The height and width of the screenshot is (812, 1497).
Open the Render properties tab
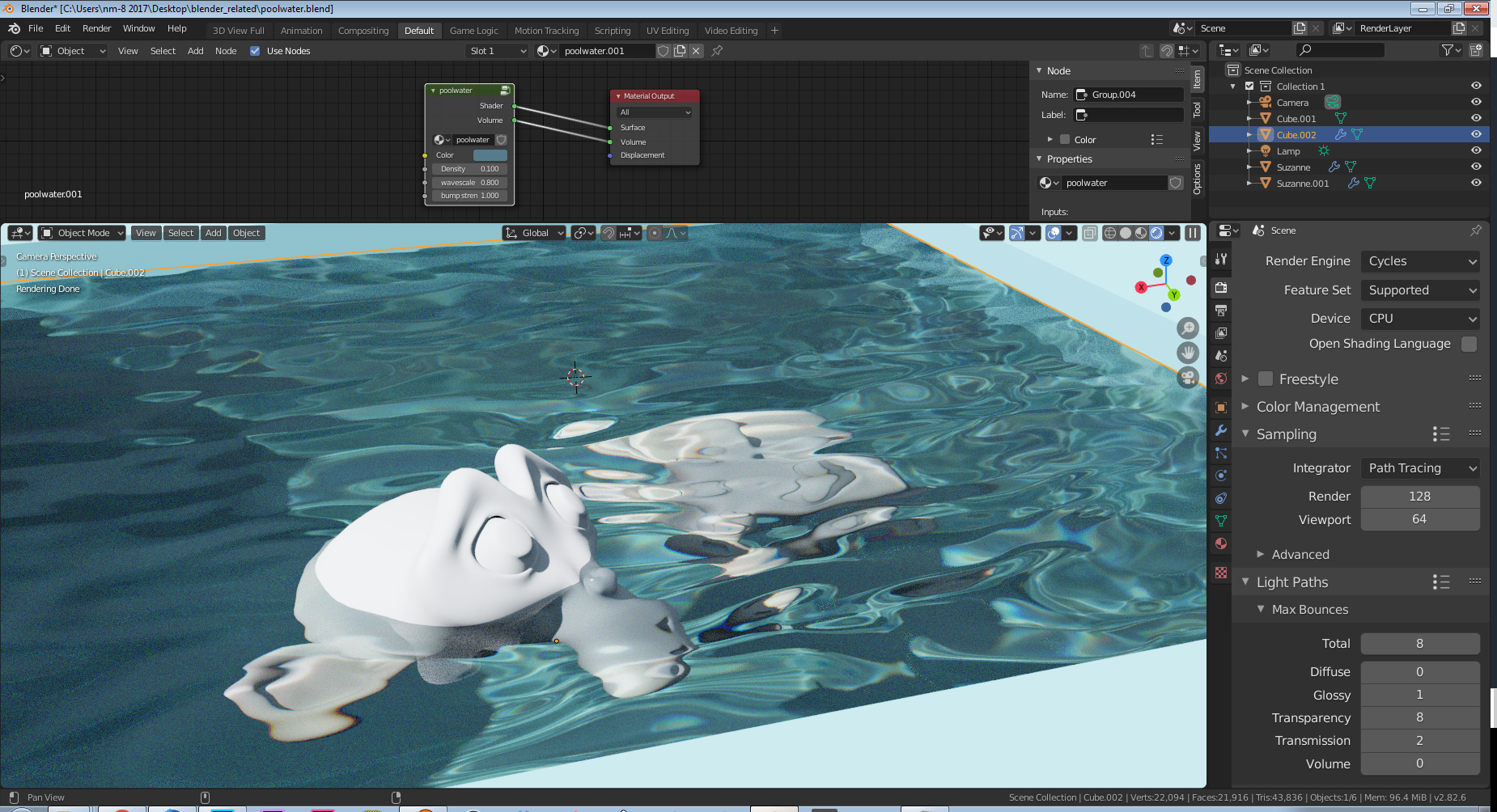pyautogui.click(x=1221, y=289)
